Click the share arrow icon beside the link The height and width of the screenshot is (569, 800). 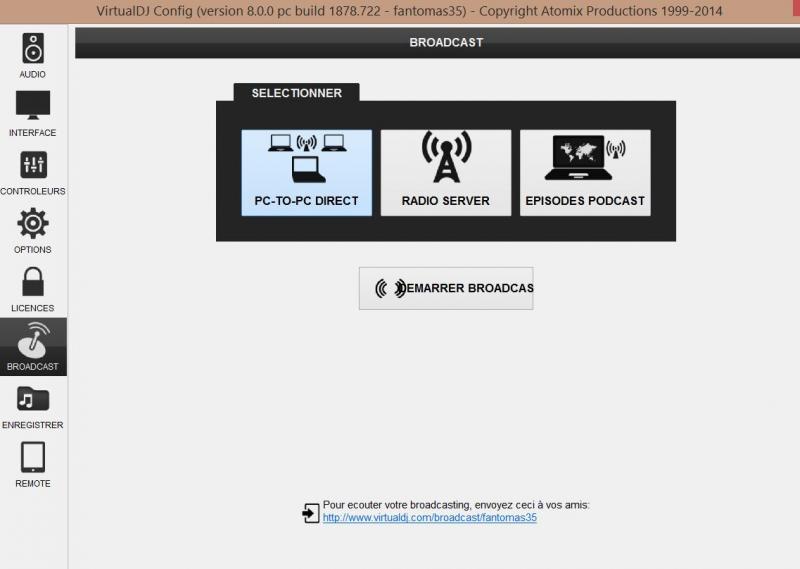pyautogui.click(x=310, y=512)
